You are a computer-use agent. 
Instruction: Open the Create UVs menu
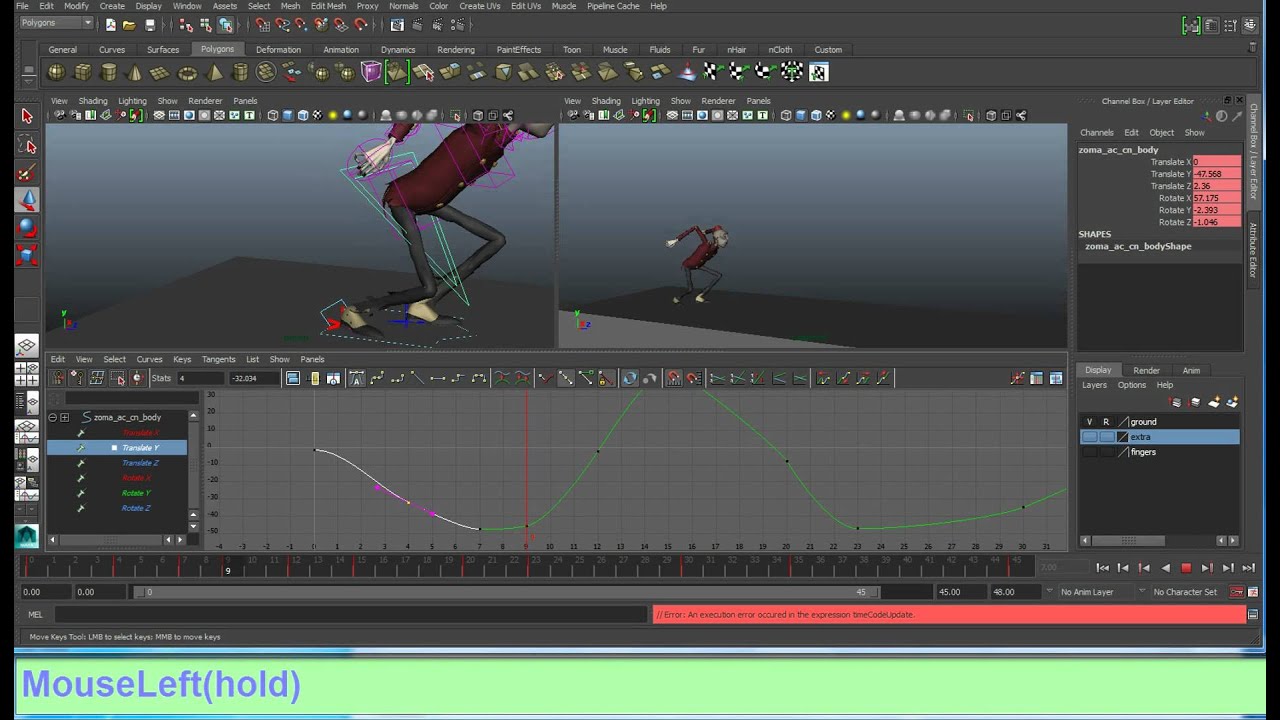480,6
